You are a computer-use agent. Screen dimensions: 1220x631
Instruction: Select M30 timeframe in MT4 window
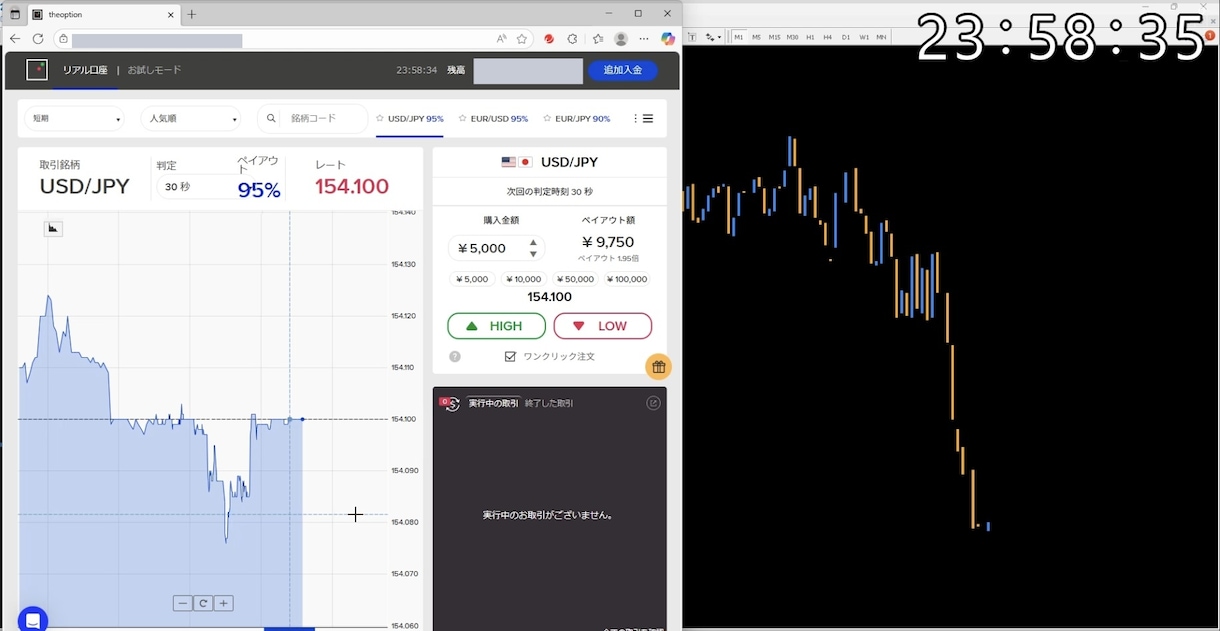tap(793, 37)
